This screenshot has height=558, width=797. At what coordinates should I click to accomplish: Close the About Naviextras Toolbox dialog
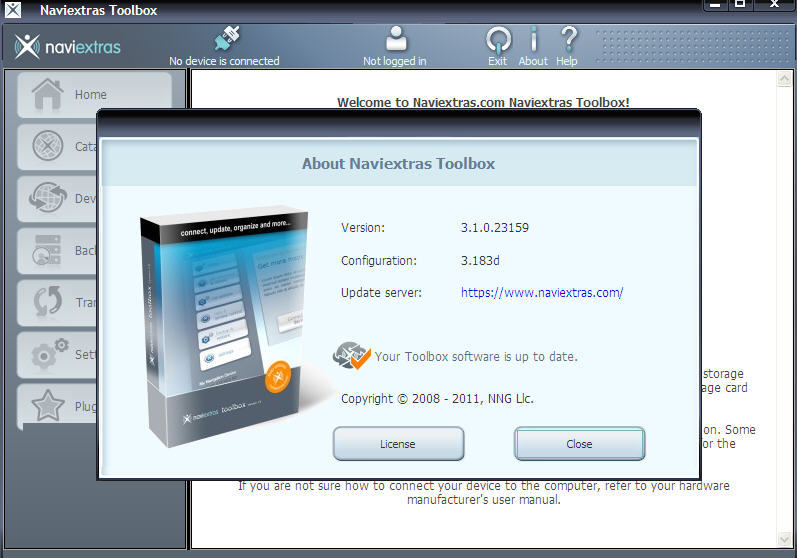(579, 444)
